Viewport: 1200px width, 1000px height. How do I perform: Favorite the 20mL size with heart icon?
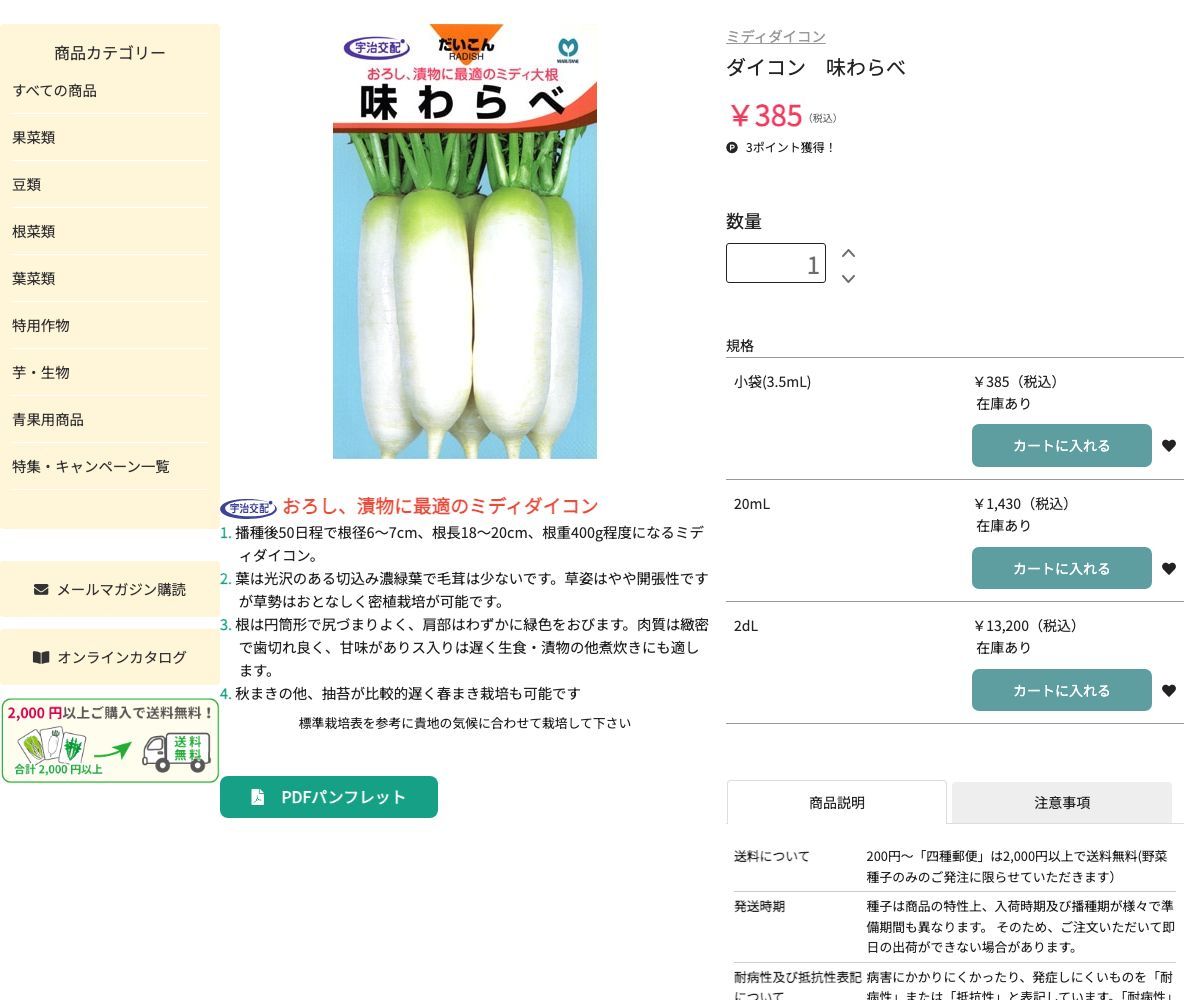click(1169, 568)
